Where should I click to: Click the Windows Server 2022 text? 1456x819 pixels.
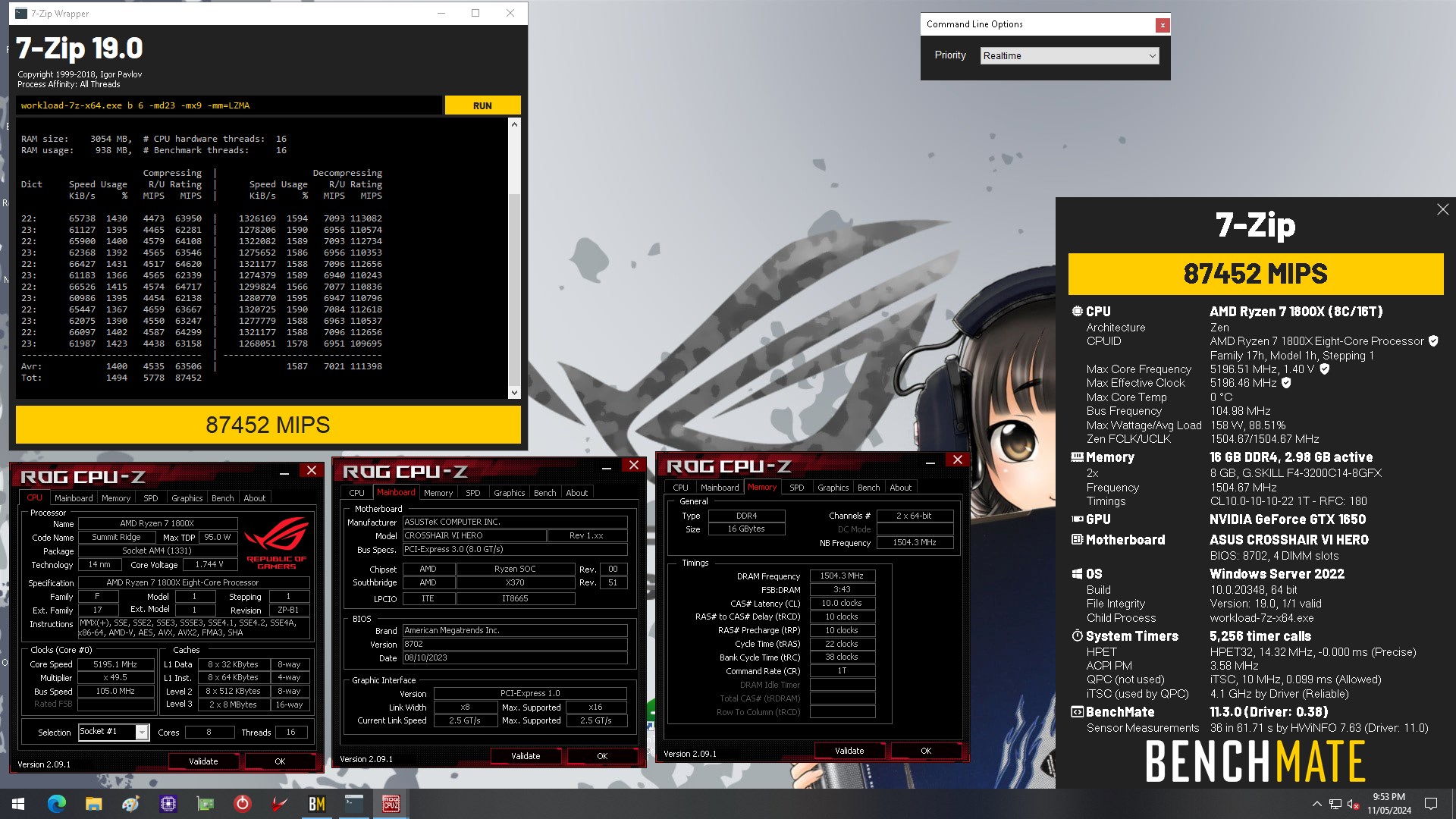click(x=1277, y=574)
